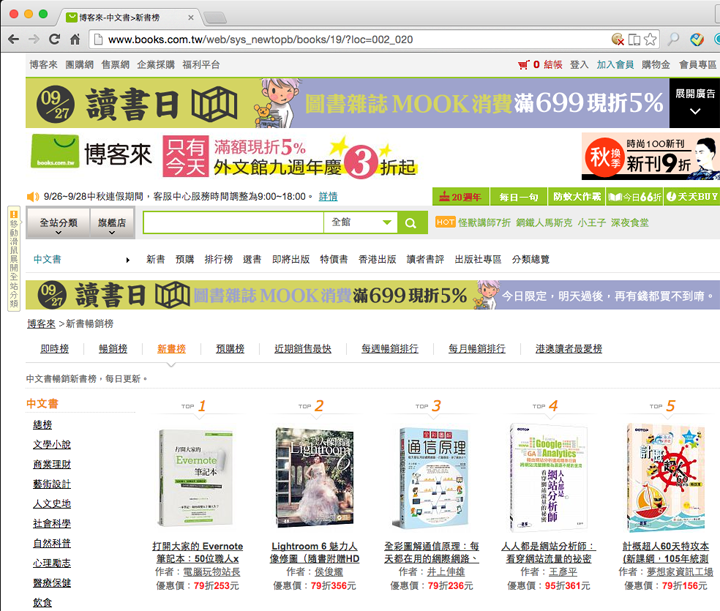This screenshot has height=611, width=720.
Task: Select the 預購榜 ranking tab
Action: coord(230,349)
